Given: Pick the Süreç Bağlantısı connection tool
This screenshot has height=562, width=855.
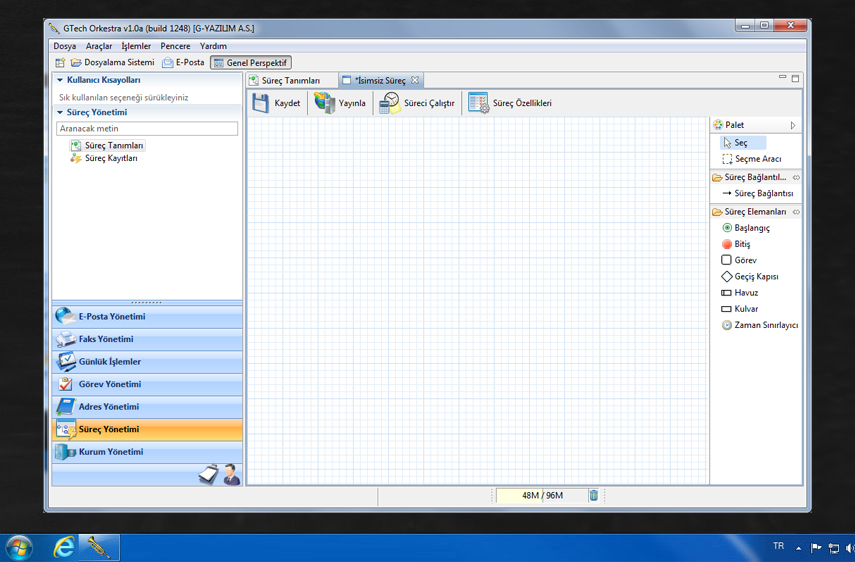Looking at the screenshot, I should [757, 194].
